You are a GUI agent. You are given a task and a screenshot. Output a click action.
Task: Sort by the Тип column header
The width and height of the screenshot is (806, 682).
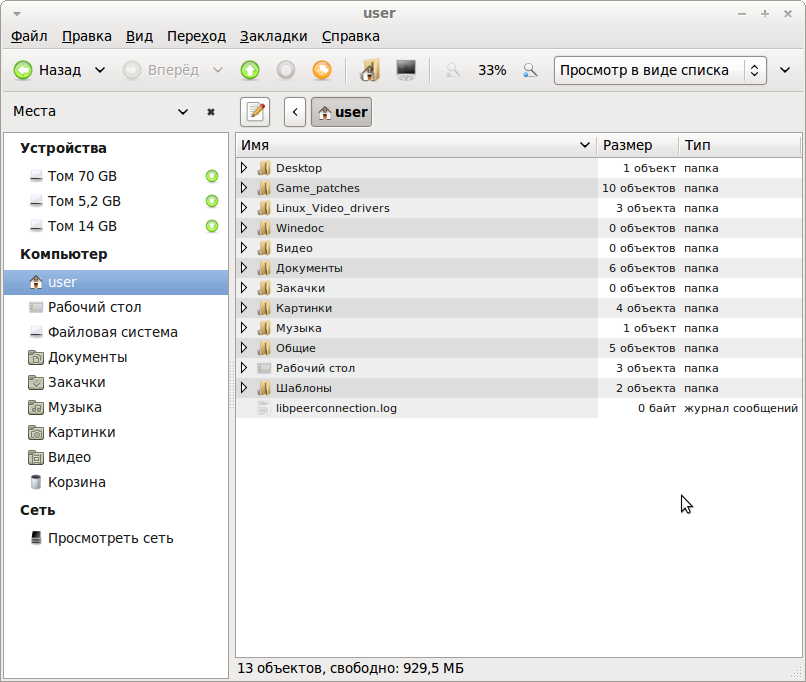740,145
